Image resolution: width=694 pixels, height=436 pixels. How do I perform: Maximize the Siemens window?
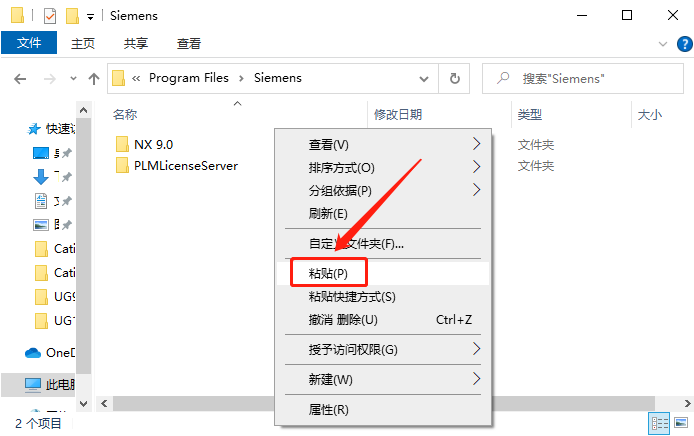pyautogui.click(x=627, y=16)
